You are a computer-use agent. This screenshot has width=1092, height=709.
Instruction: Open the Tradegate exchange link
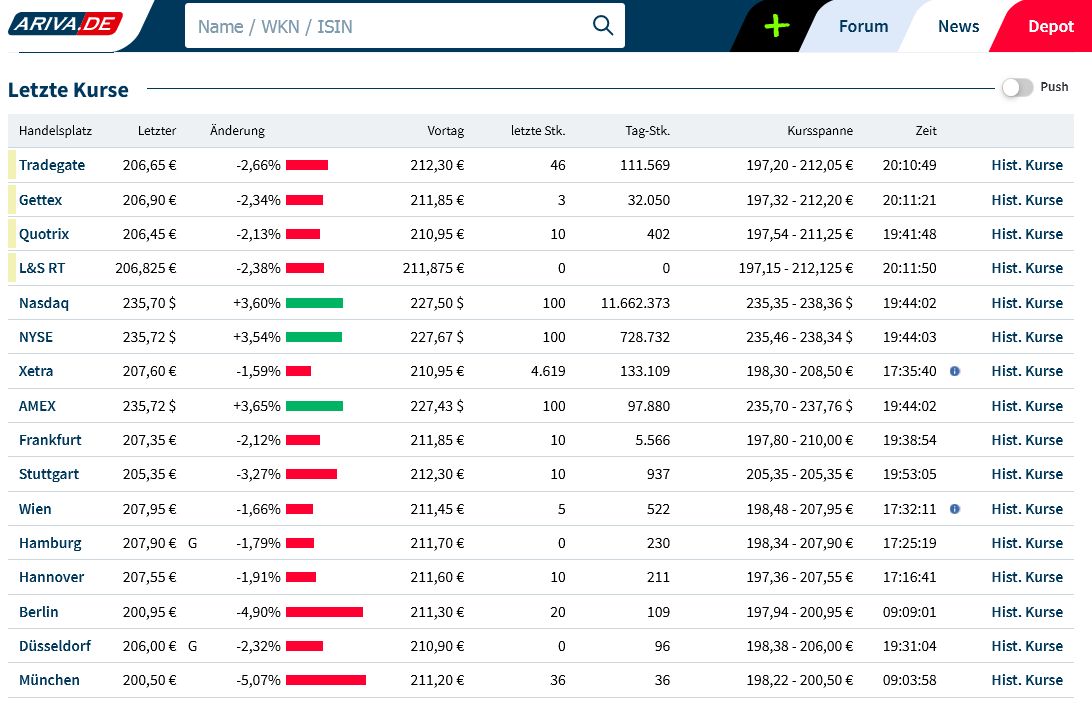(52, 165)
